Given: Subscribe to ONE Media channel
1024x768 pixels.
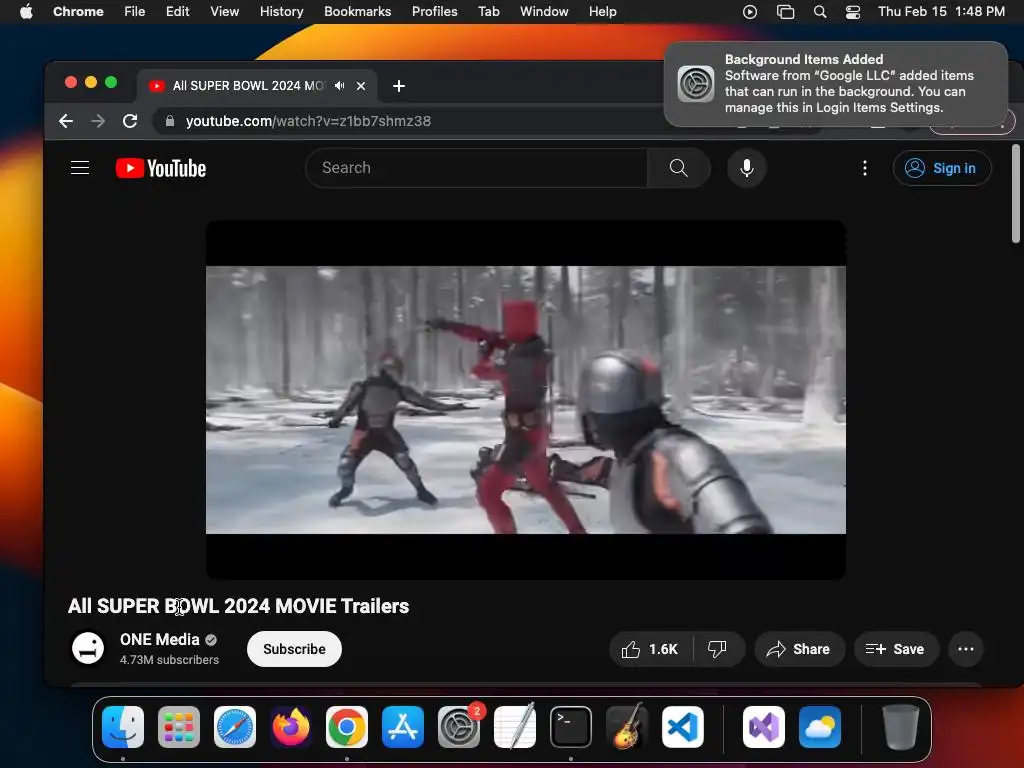Looking at the screenshot, I should (294, 649).
